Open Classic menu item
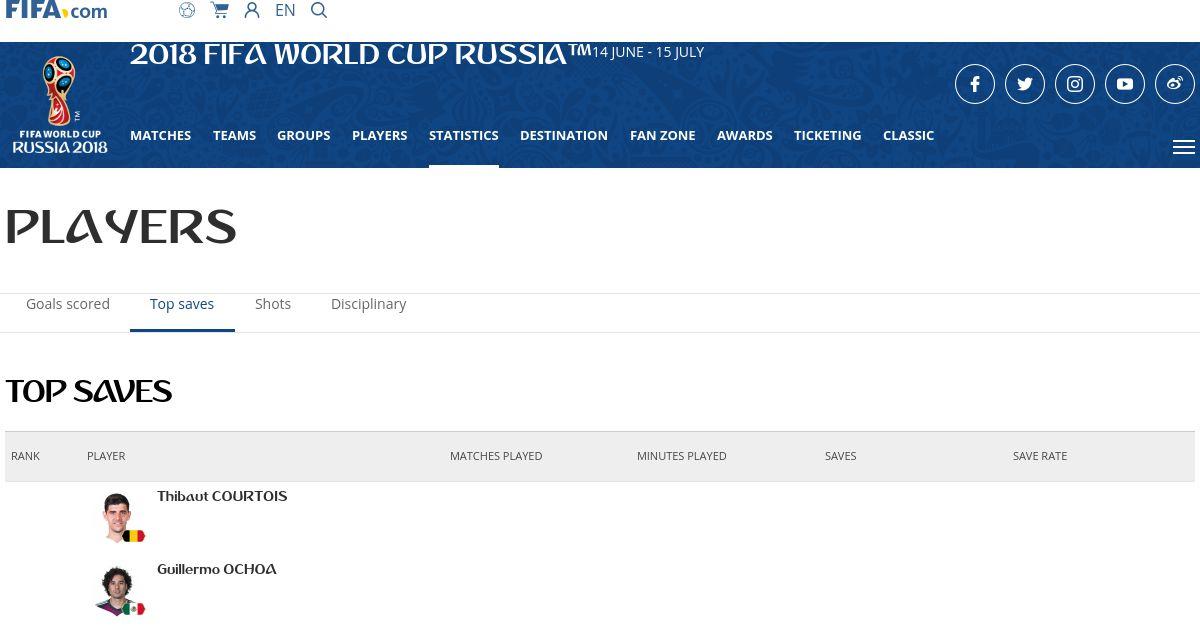 tap(908, 135)
